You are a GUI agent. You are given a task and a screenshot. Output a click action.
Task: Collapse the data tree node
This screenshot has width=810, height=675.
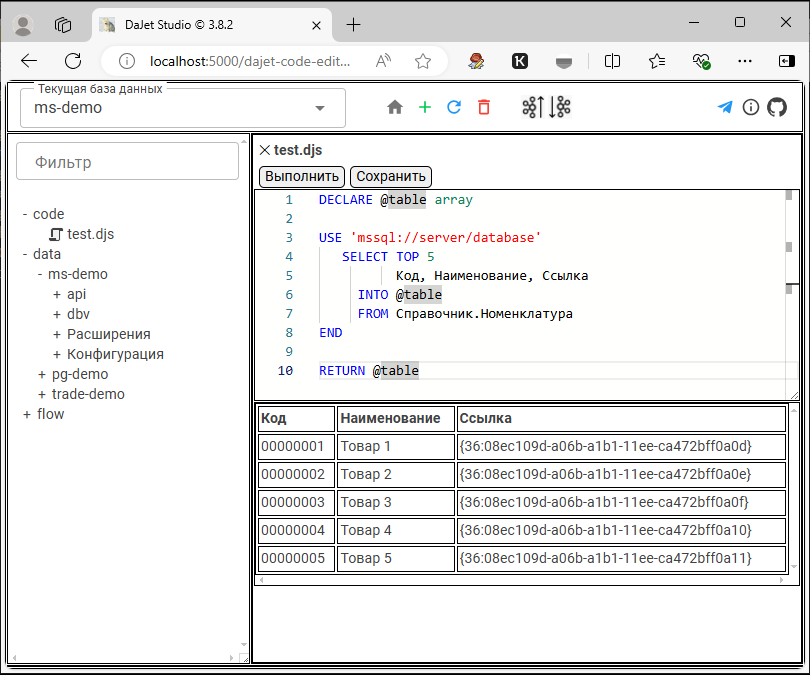pyautogui.click(x=25, y=254)
